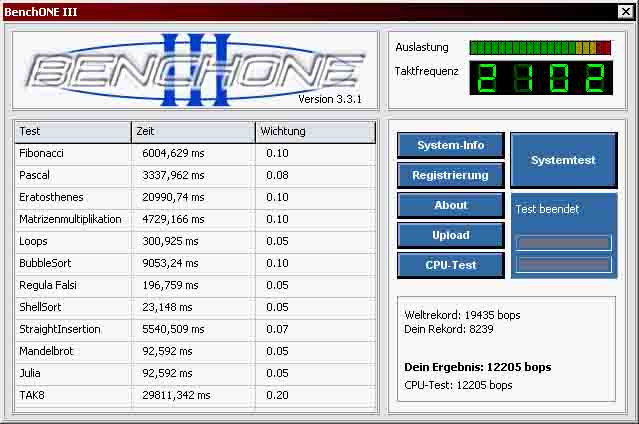Screen dimensions: 639x424
Task: Click the BenchONE III logo banner
Action: (x=196, y=70)
